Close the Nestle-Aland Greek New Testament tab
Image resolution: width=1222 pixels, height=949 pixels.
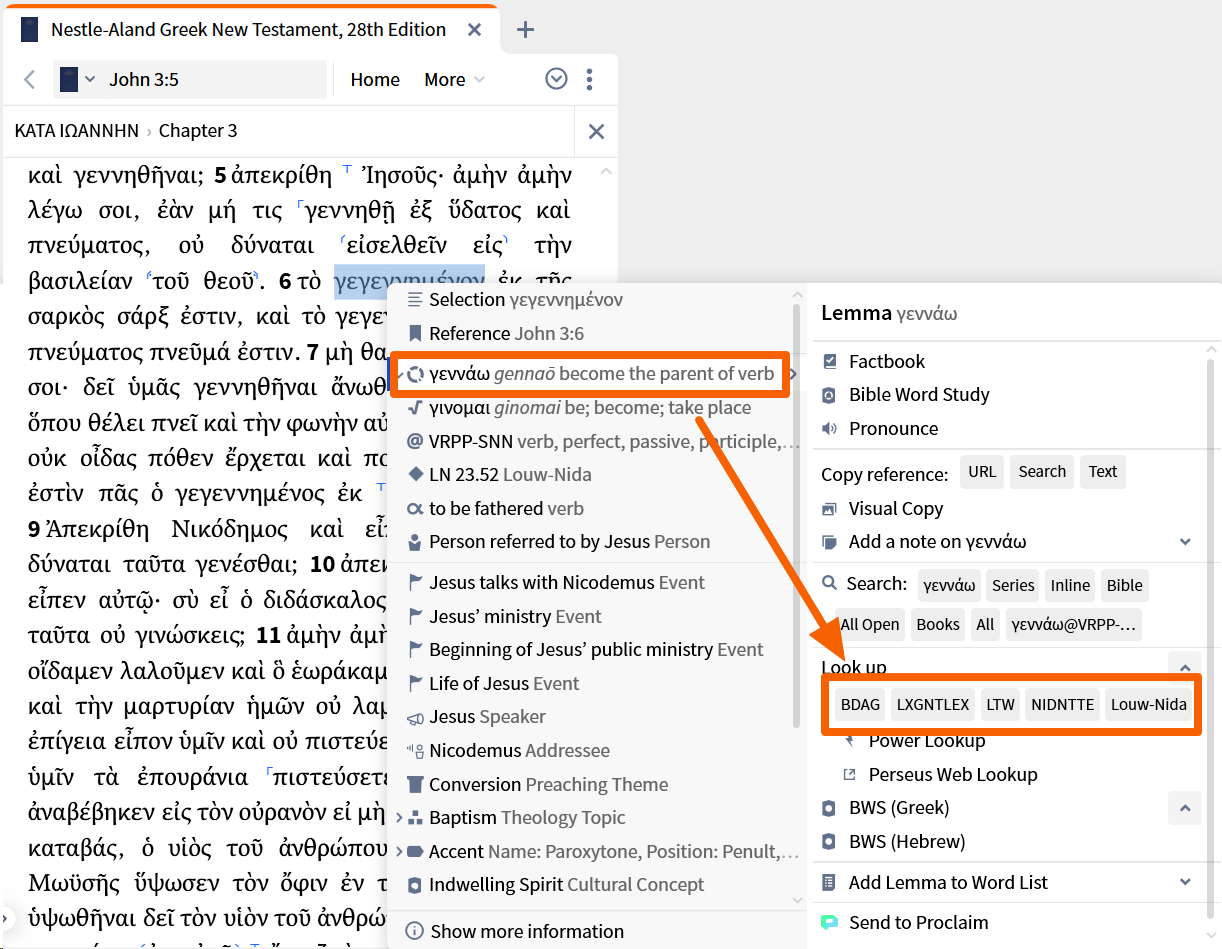point(475,30)
